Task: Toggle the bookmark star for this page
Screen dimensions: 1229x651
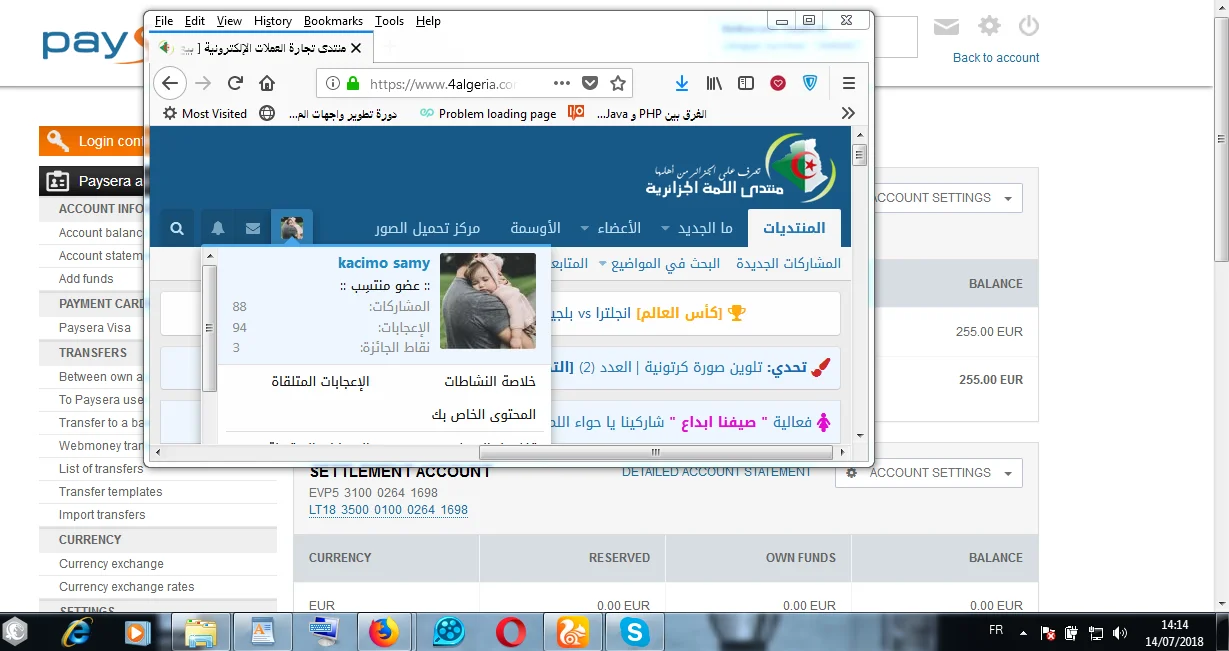Action: tap(618, 84)
